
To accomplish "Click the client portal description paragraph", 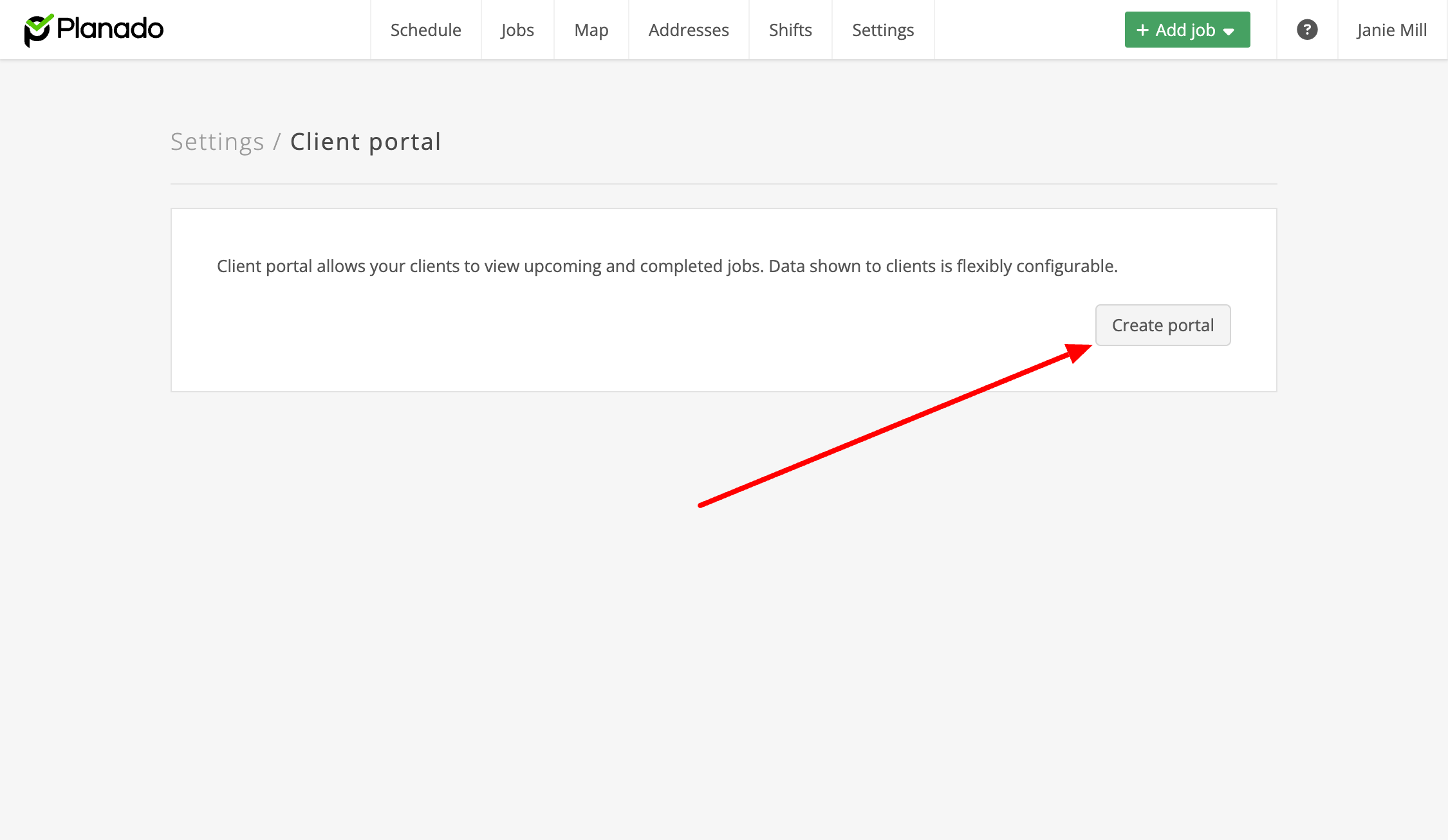I will click(667, 266).
